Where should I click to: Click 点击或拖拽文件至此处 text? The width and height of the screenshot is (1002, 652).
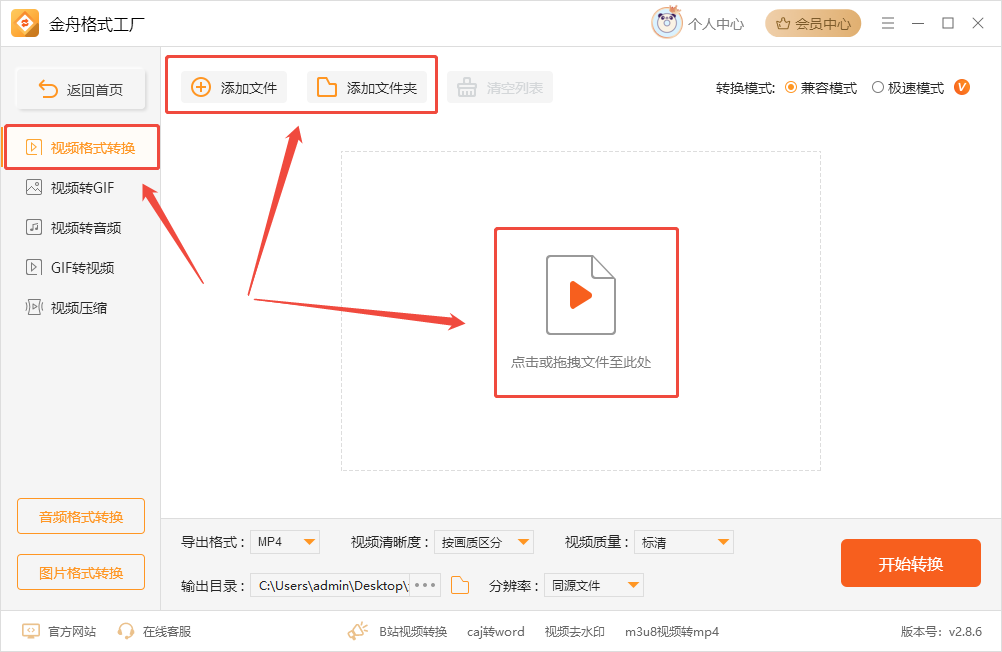[x=581, y=362]
